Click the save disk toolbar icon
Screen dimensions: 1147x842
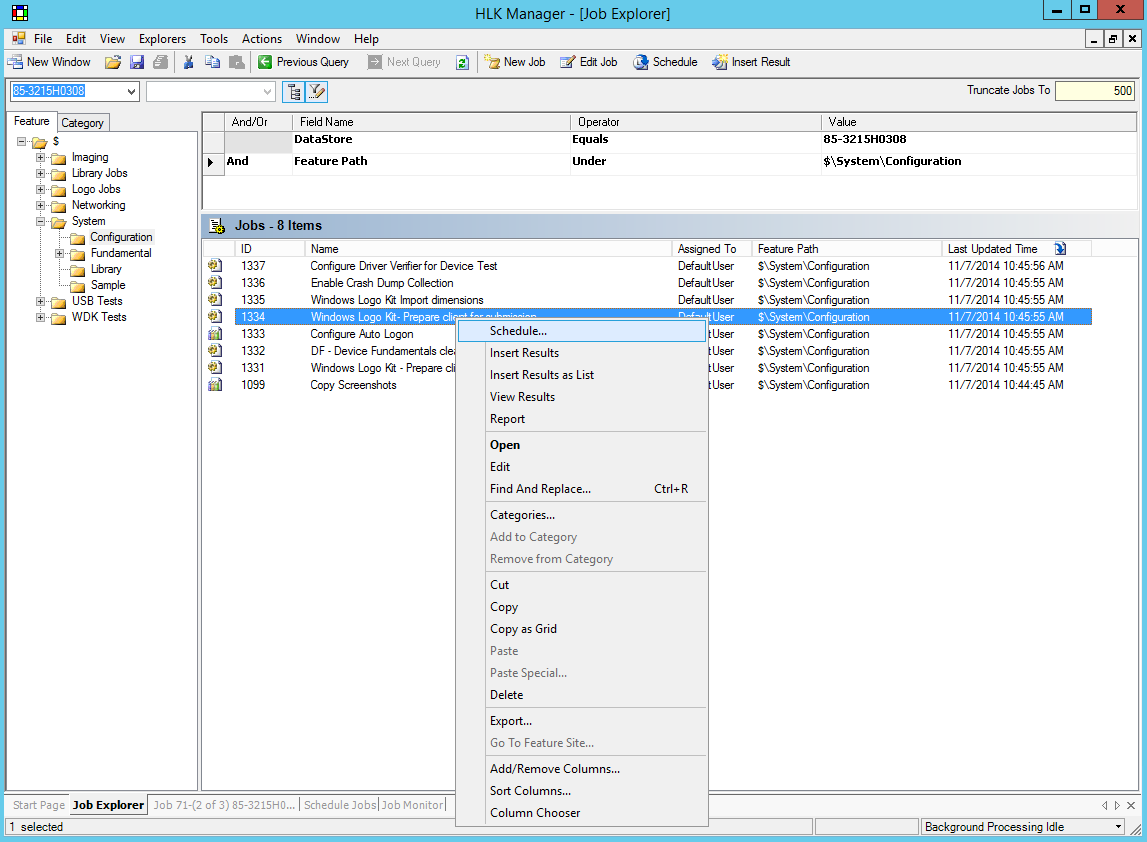click(x=137, y=62)
